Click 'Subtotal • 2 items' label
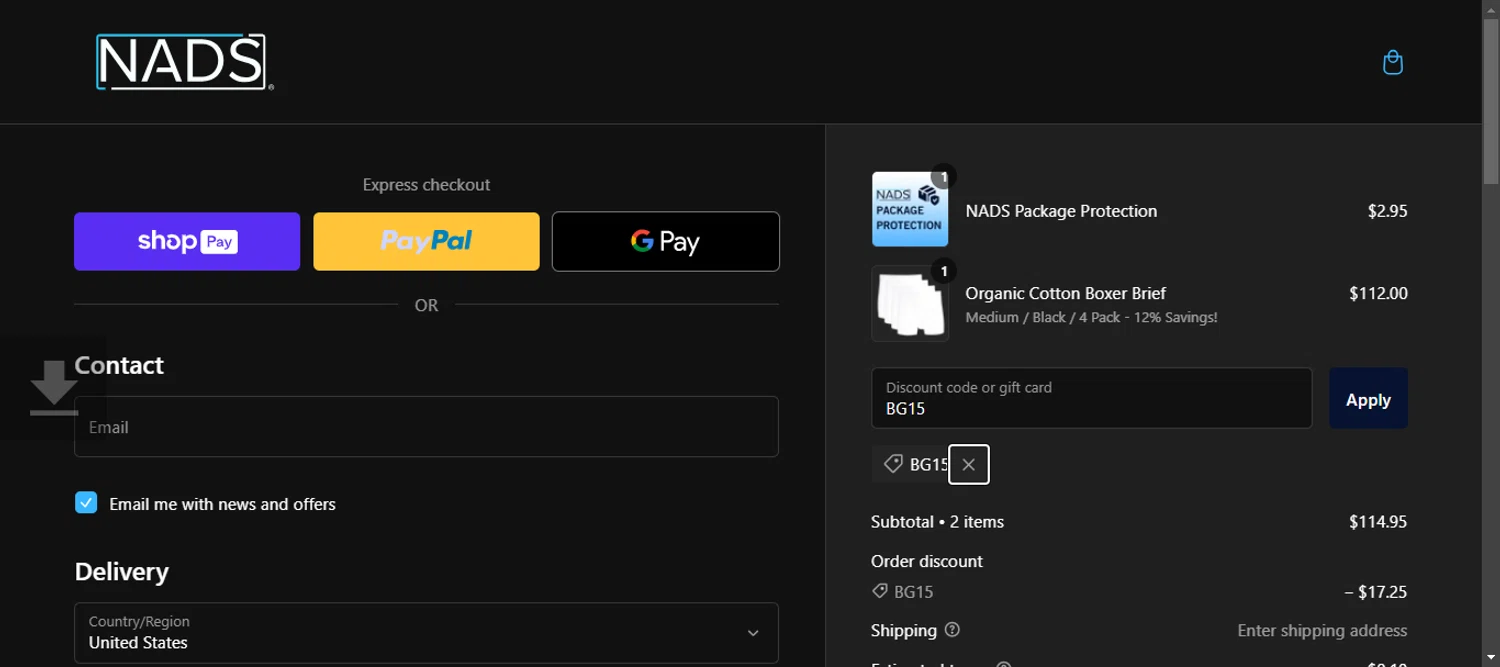1500x667 pixels. click(x=937, y=521)
